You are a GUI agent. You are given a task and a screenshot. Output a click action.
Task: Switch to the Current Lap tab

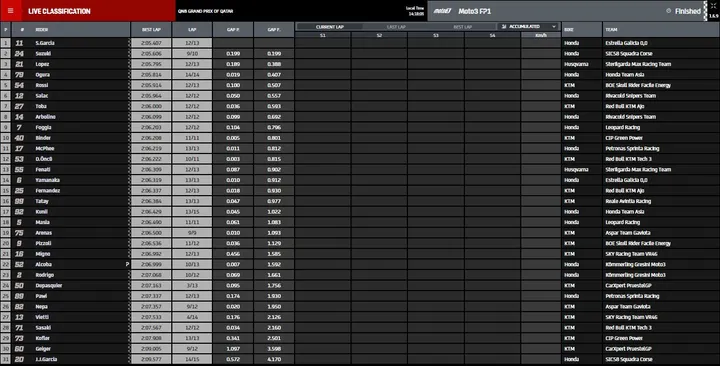[x=330, y=27]
